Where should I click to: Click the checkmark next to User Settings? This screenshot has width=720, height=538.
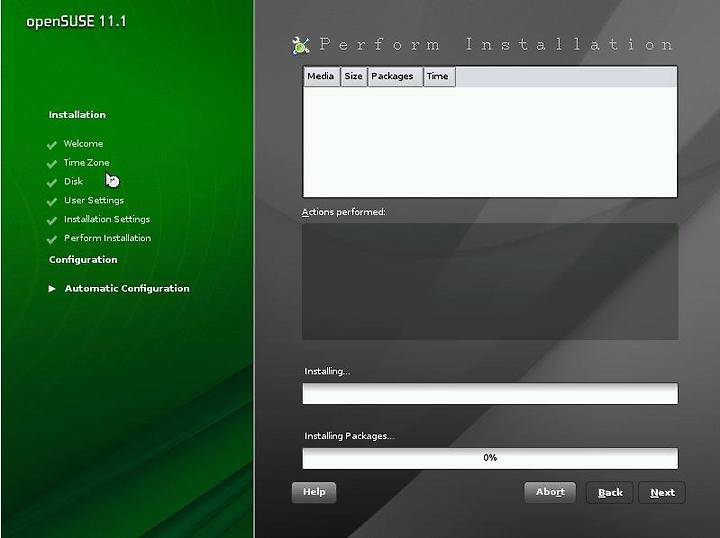coord(52,202)
